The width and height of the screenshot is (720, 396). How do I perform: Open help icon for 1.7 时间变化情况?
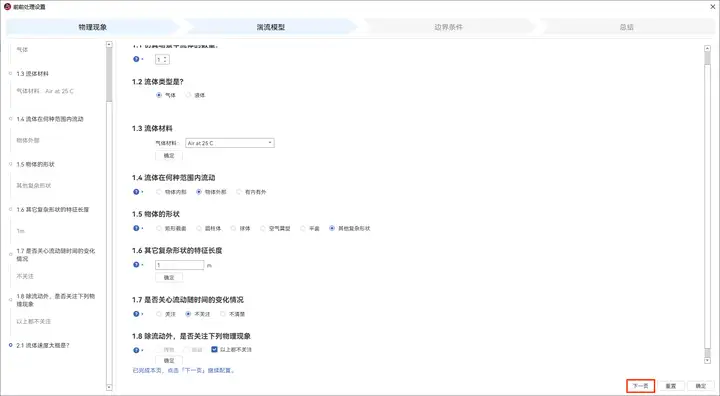[136, 314]
